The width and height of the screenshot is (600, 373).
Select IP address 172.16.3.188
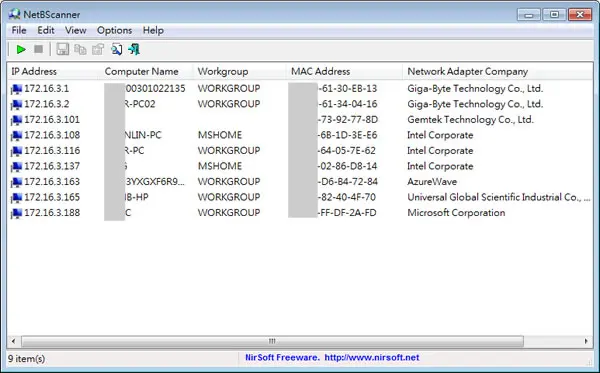[x=52, y=212]
